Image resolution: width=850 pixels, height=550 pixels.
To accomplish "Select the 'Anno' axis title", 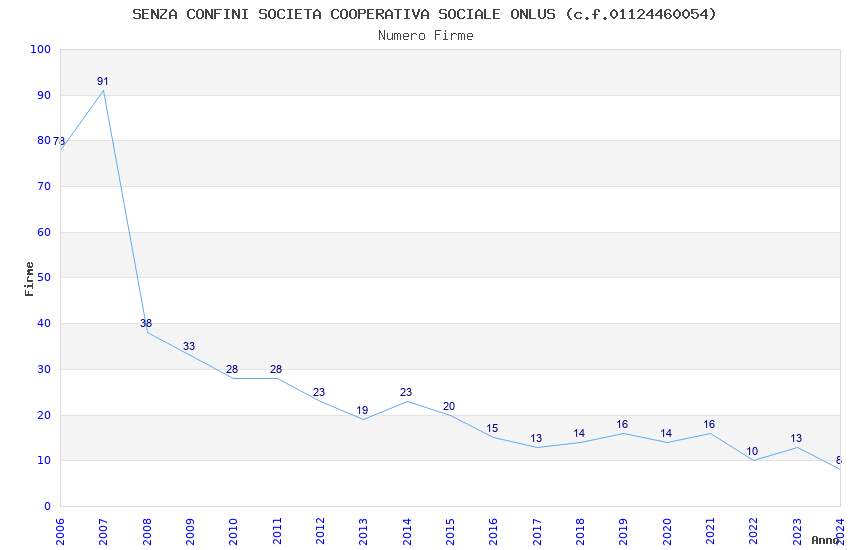I will tap(825, 540).
